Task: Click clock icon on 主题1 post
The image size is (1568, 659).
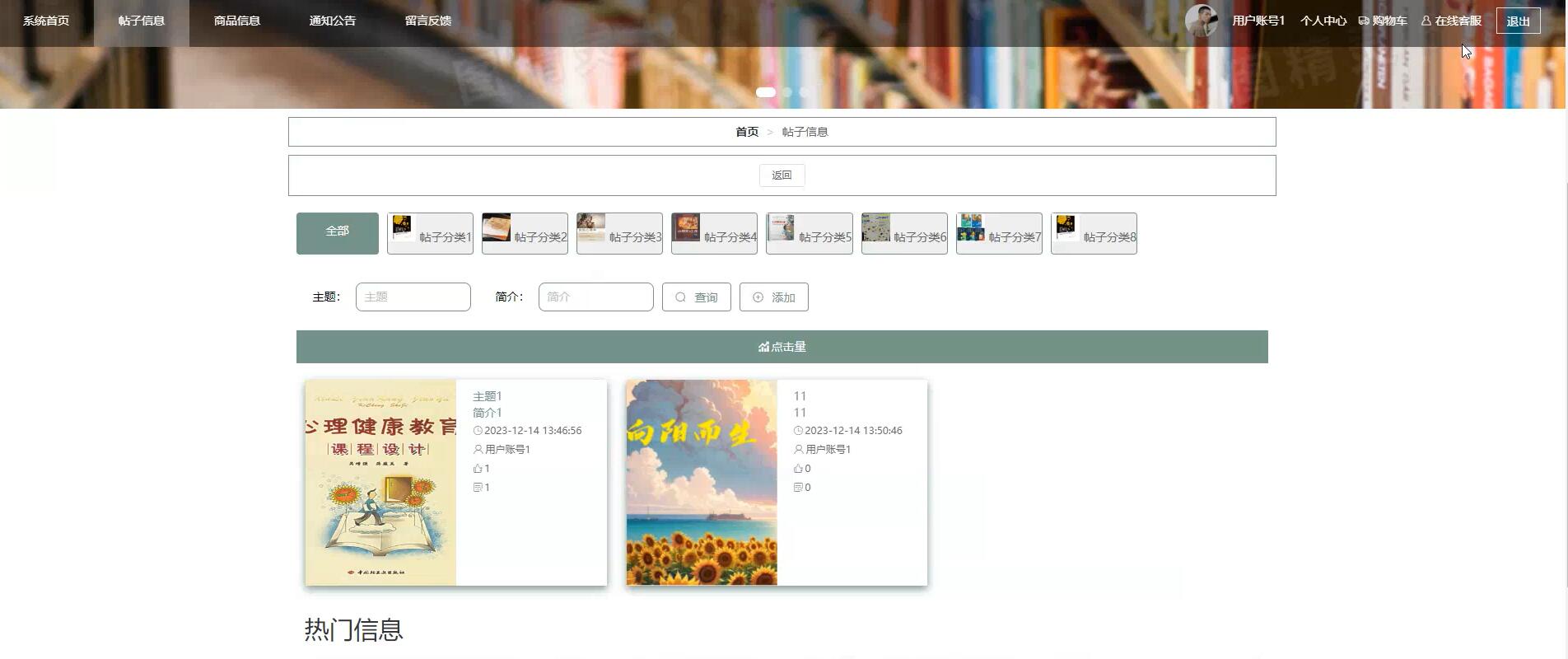Action: point(478,431)
